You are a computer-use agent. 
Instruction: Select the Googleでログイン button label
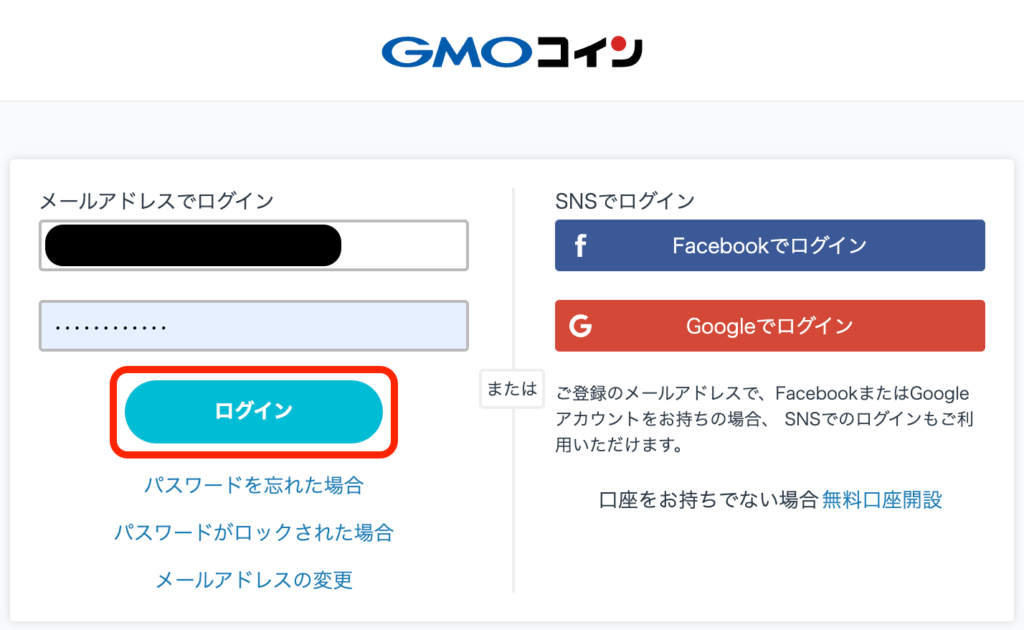769,326
